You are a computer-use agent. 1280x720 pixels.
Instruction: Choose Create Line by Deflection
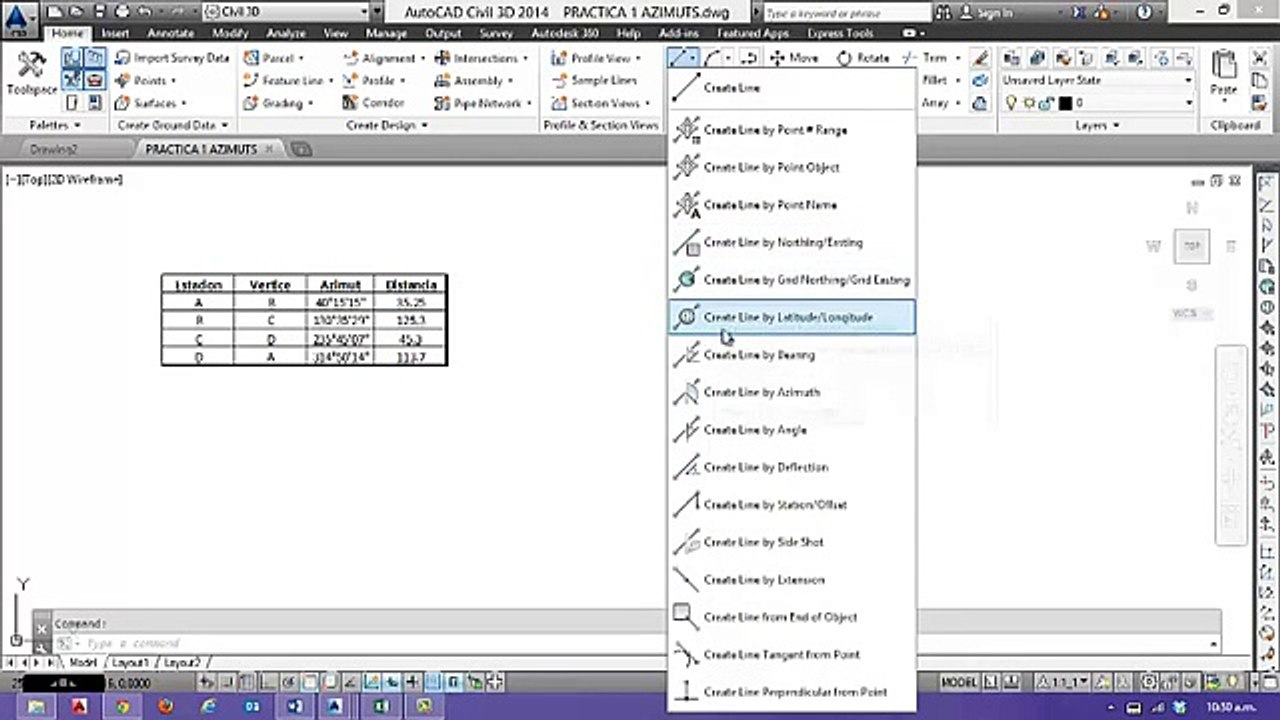pyautogui.click(x=791, y=467)
